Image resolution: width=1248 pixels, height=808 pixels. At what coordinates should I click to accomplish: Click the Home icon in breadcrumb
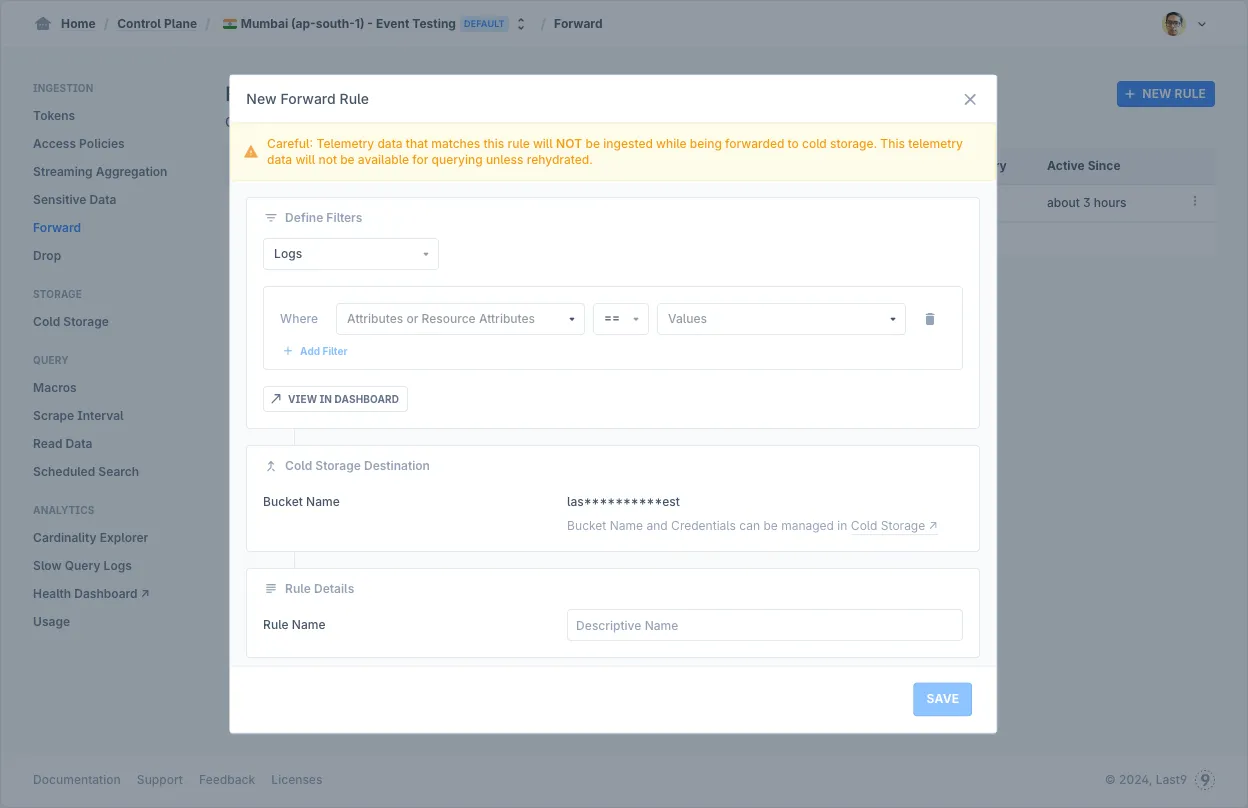point(43,24)
